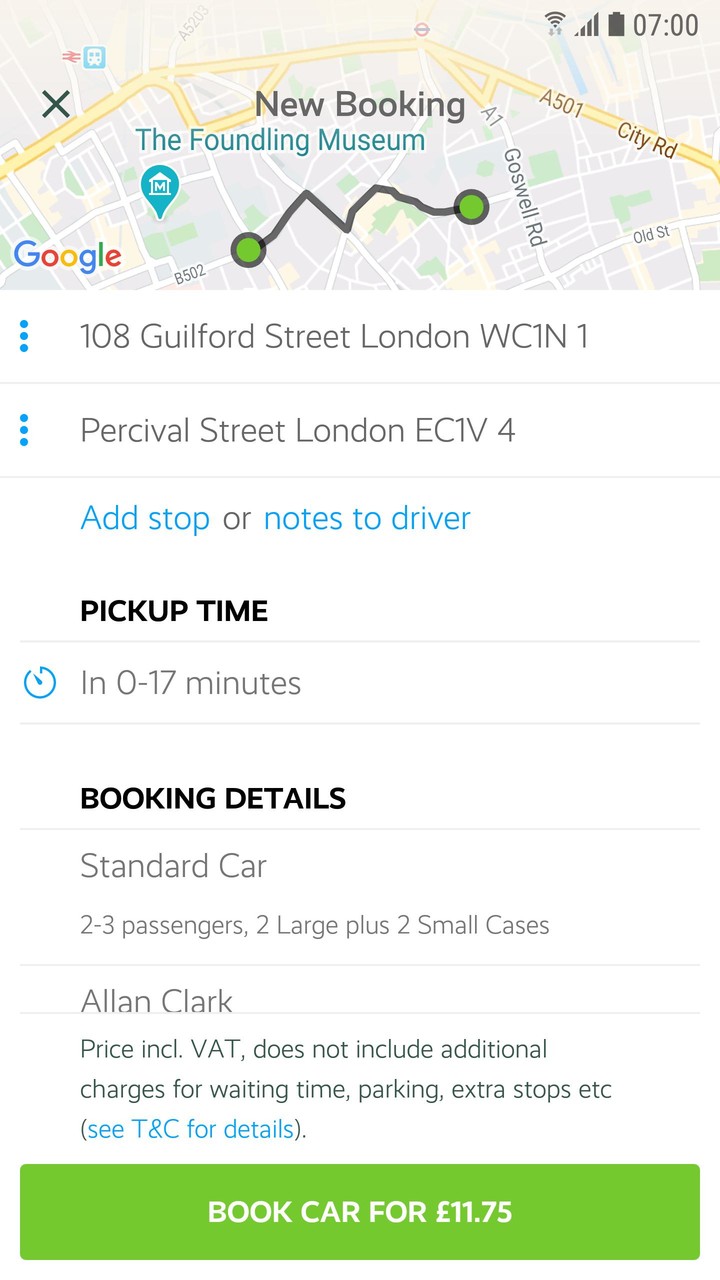
Task: Tap the pickup address three-dot icon
Action: point(25,336)
